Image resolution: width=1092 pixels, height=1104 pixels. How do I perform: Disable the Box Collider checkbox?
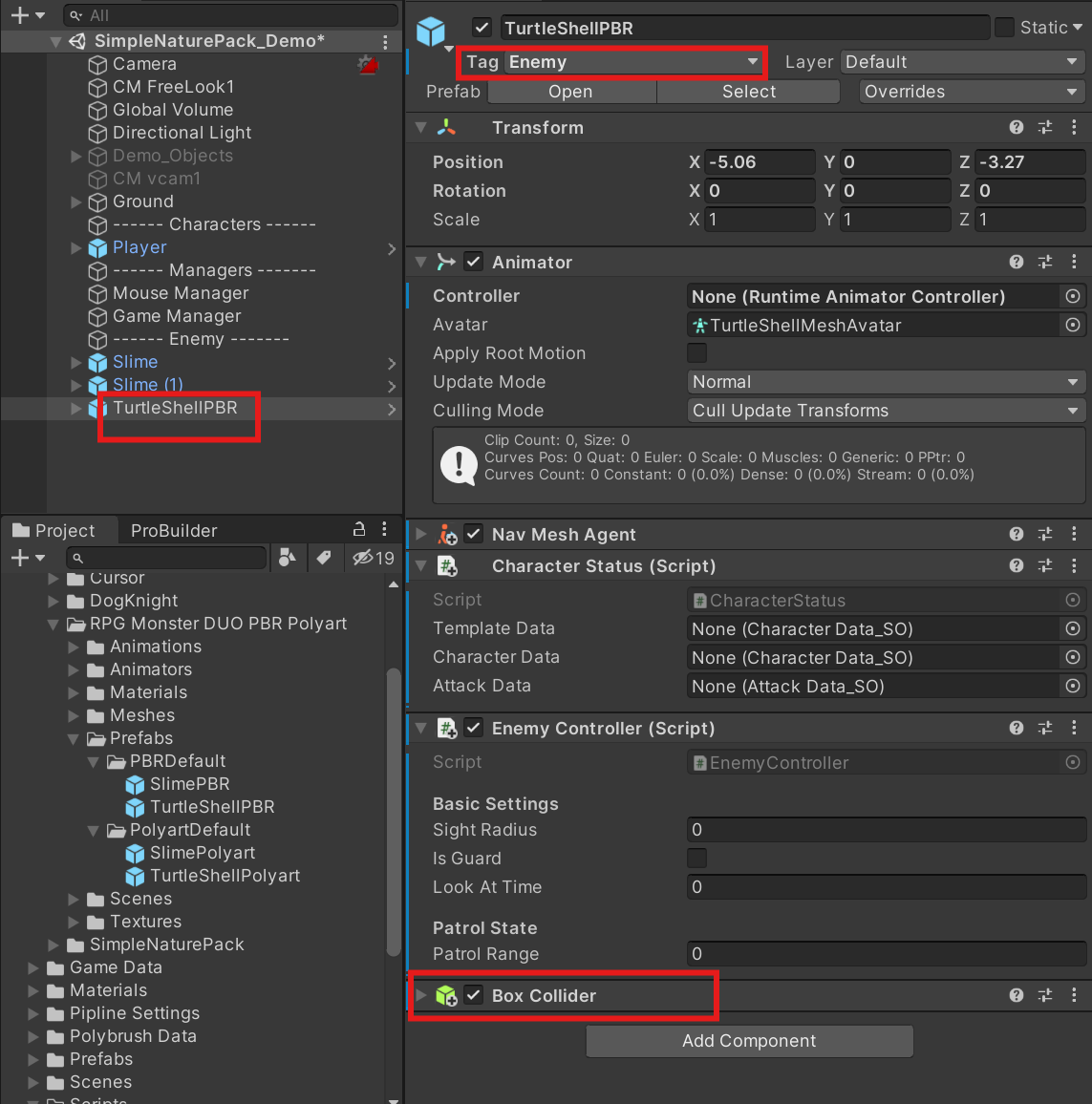(x=474, y=995)
